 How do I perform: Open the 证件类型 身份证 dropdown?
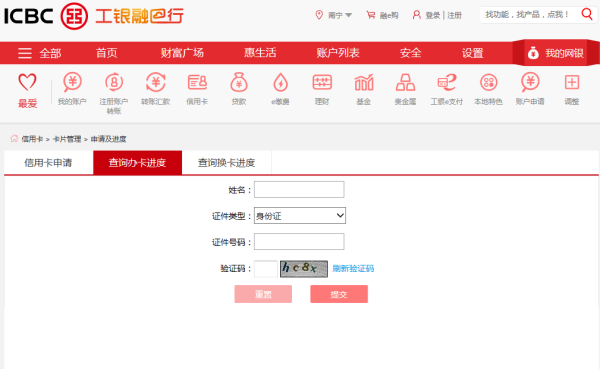tap(300, 216)
